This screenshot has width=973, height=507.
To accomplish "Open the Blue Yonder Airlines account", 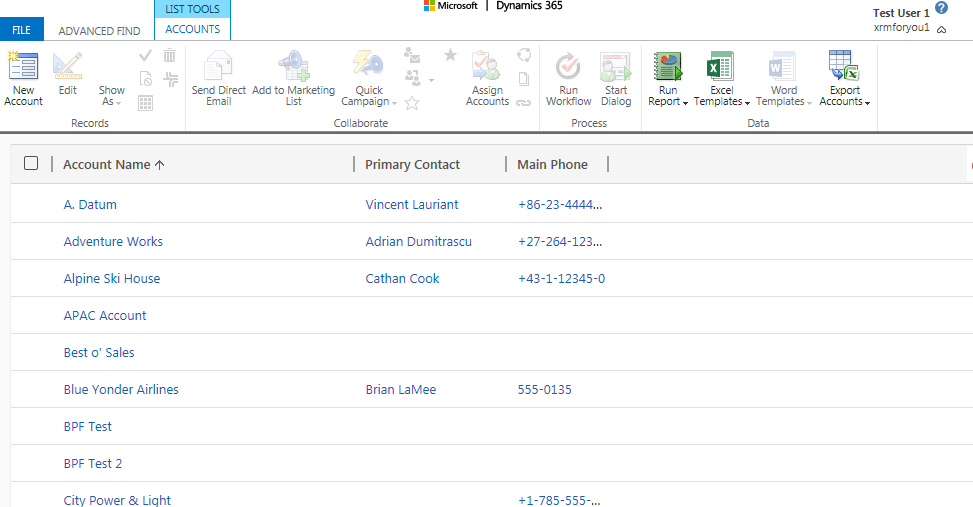I will coord(121,389).
